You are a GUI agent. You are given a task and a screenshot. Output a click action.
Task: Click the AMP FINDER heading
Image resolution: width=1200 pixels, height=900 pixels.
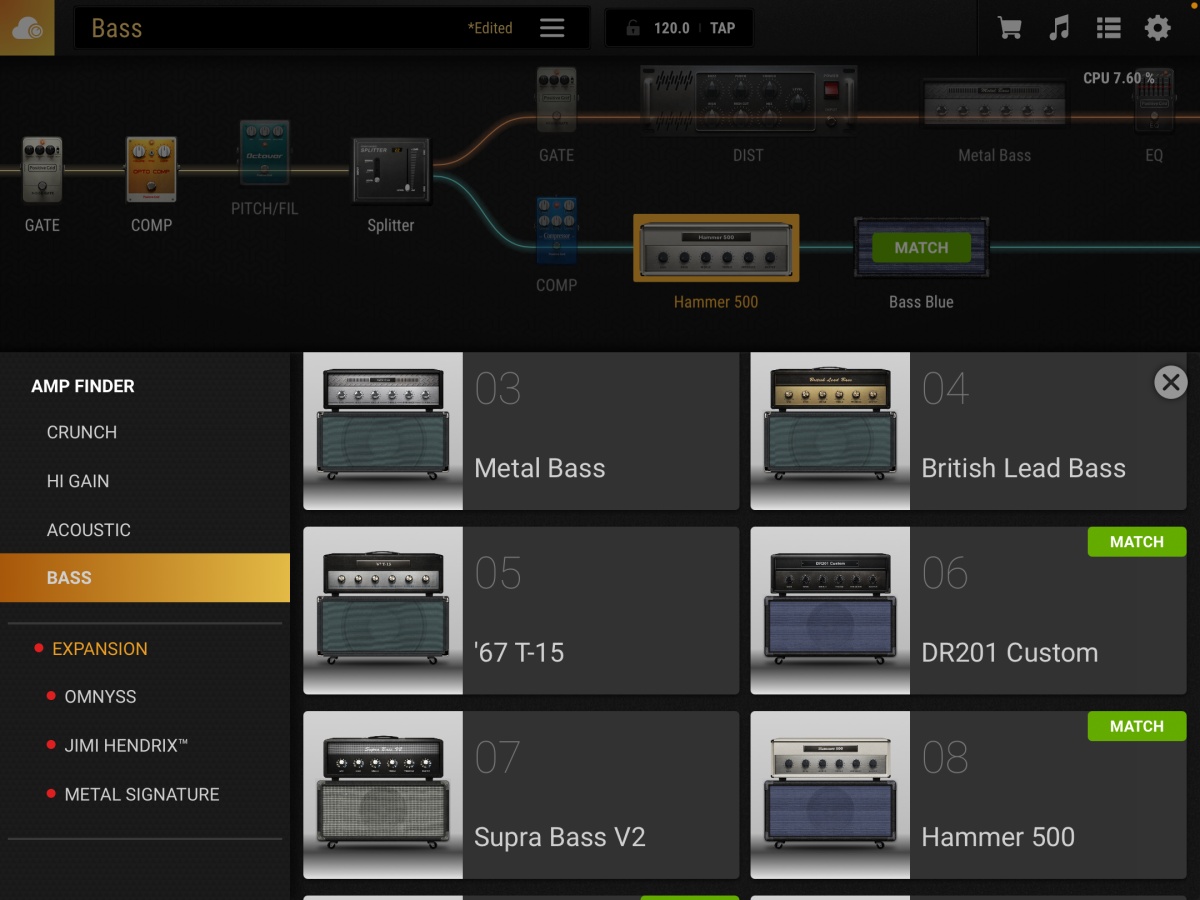[x=83, y=386]
